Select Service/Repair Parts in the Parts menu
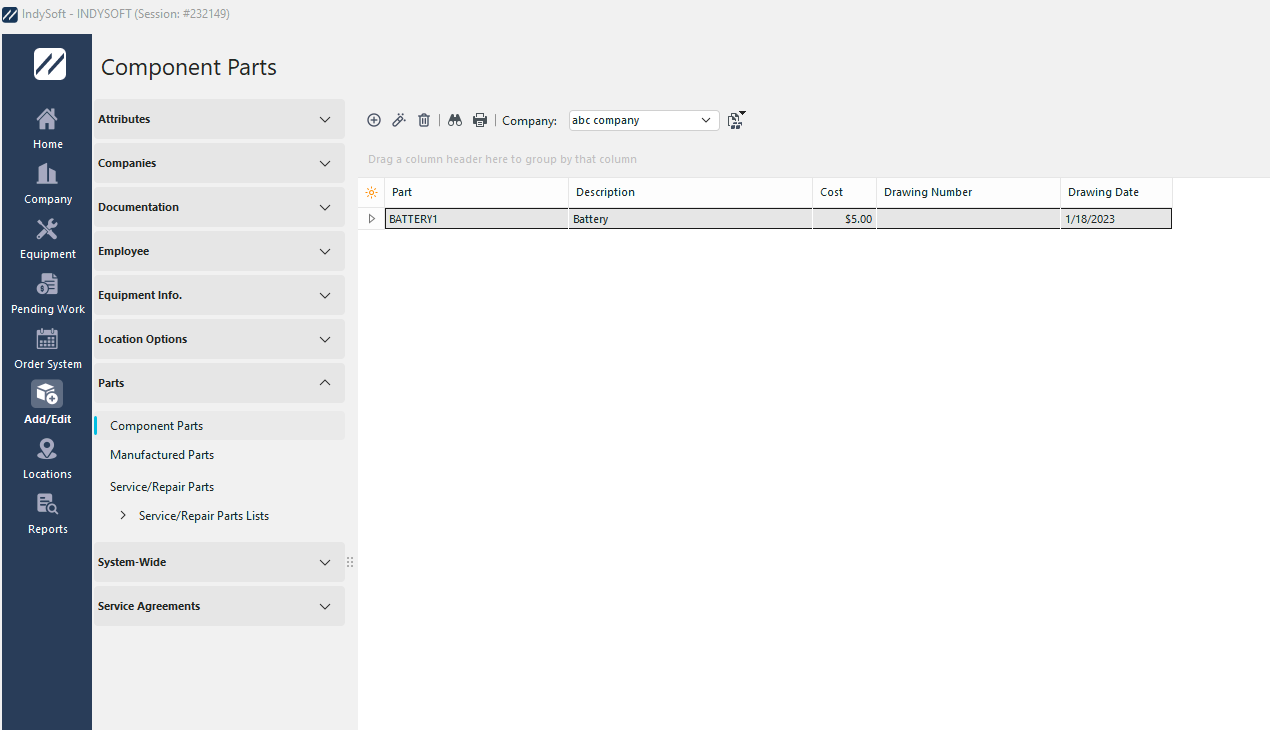Viewport: 1270px width, 730px height. tap(162, 487)
